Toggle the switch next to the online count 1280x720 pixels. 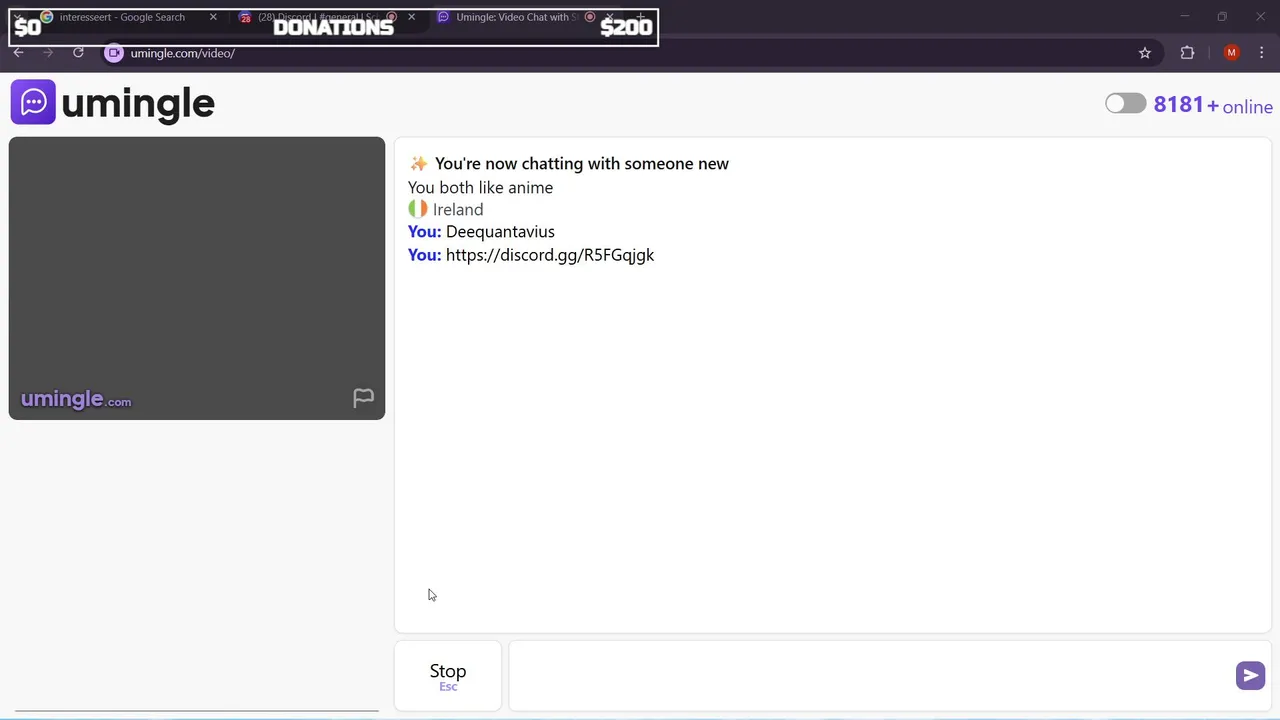click(x=1125, y=104)
